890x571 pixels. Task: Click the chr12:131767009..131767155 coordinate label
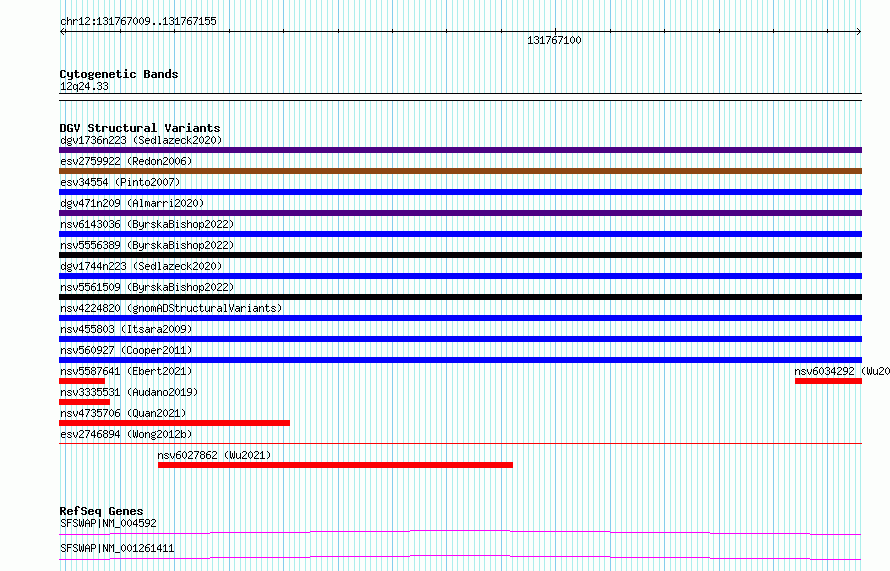click(138, 21)
